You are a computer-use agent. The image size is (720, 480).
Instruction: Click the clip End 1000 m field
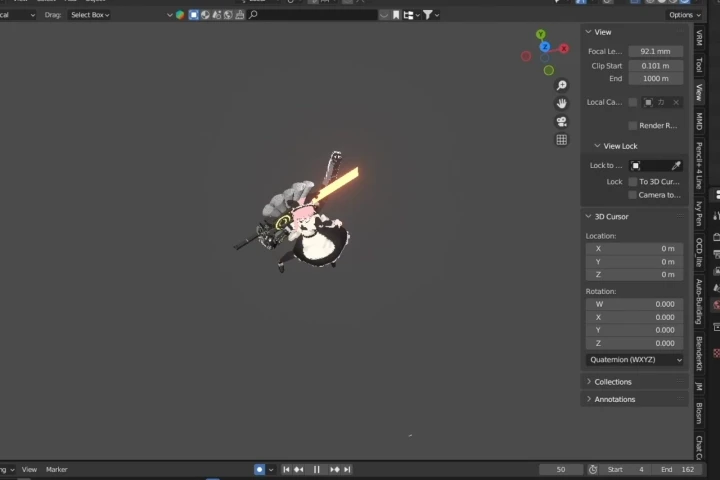656,79
